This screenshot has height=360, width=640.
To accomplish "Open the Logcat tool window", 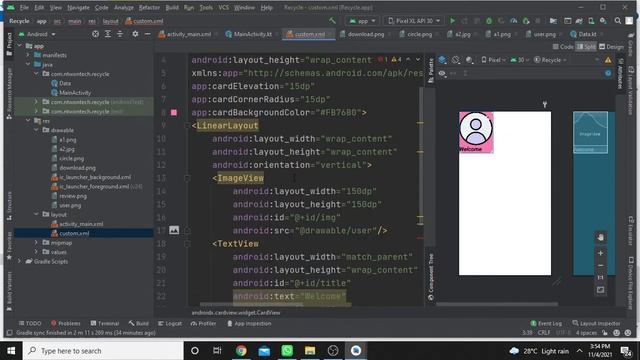I will coord(170,323).
